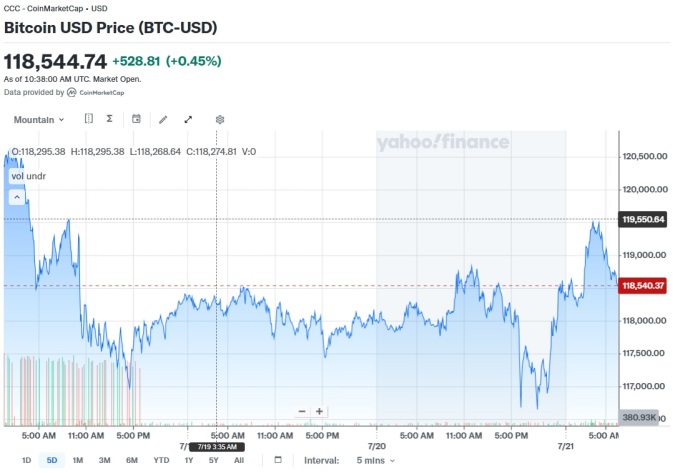Open chart settings gear

pyautogui.click(x=220, y=119)
